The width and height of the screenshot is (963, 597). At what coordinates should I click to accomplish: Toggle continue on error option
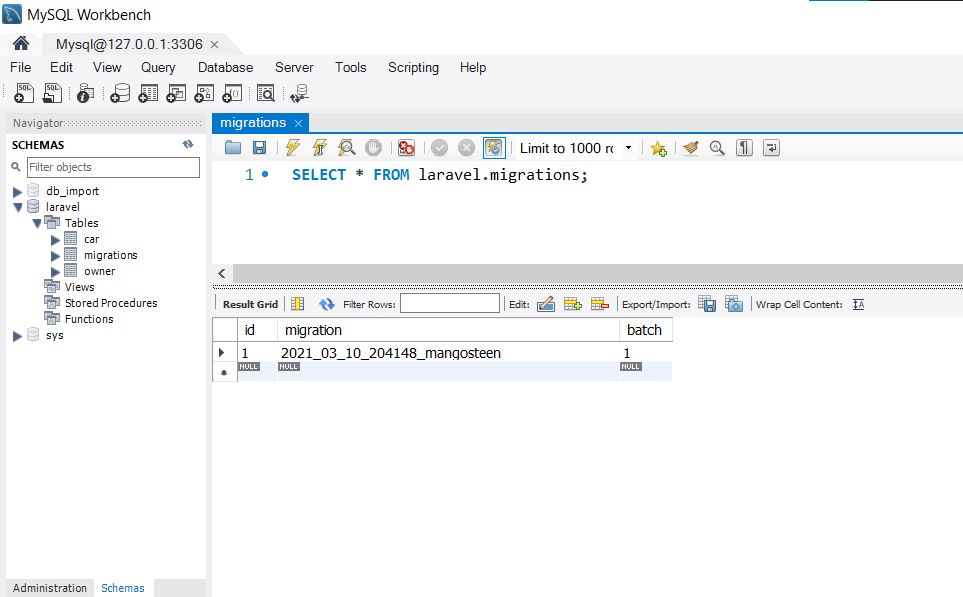click(406, 147)
